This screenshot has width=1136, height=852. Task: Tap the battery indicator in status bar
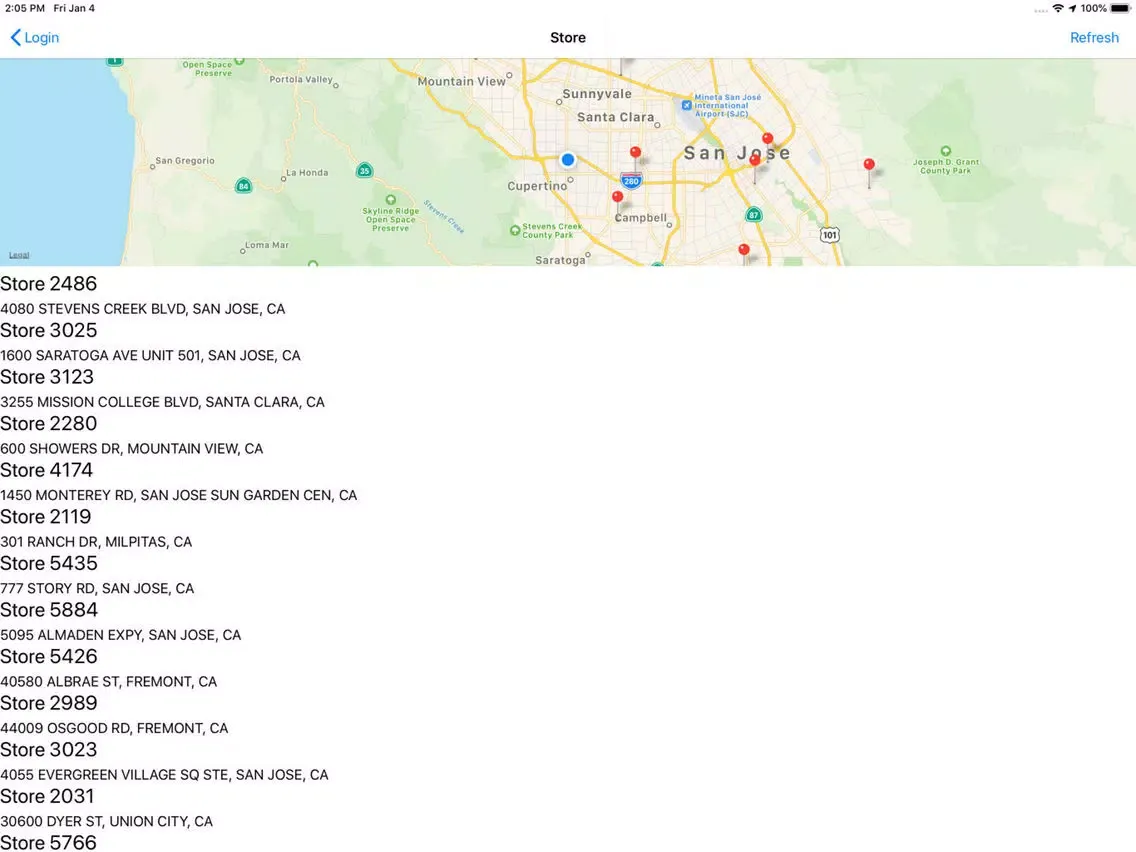pyautogui.click(x=1120, y=8)
